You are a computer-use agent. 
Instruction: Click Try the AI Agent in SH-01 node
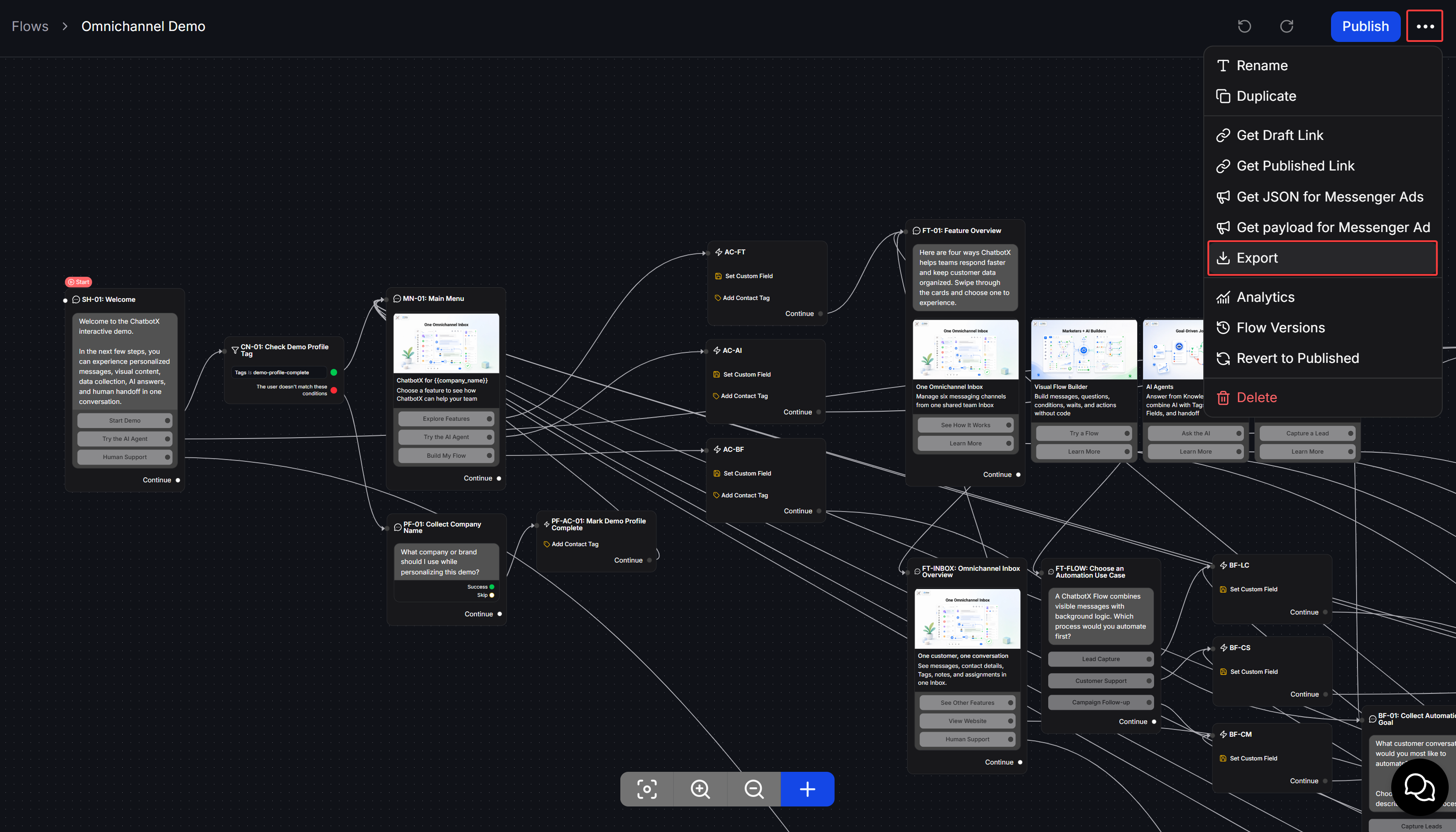[x=125, y=439]
